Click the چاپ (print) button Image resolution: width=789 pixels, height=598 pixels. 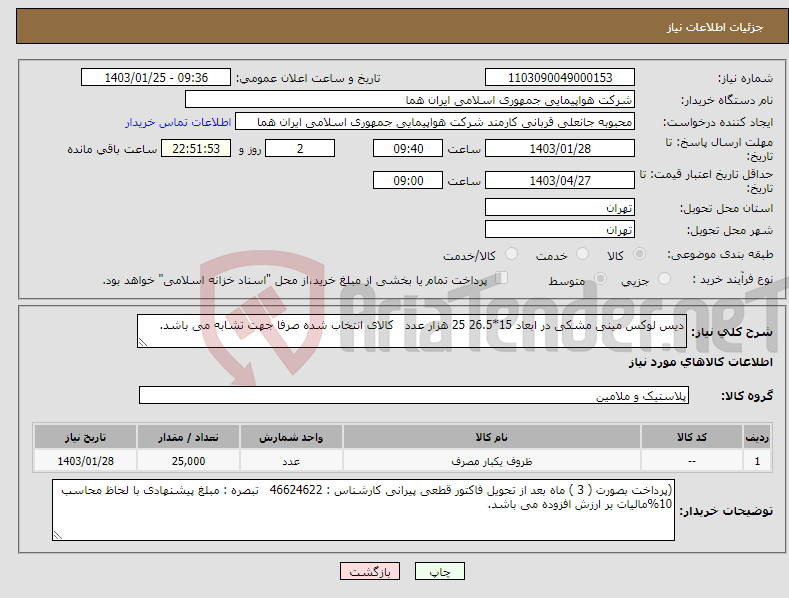coord(439,571)
